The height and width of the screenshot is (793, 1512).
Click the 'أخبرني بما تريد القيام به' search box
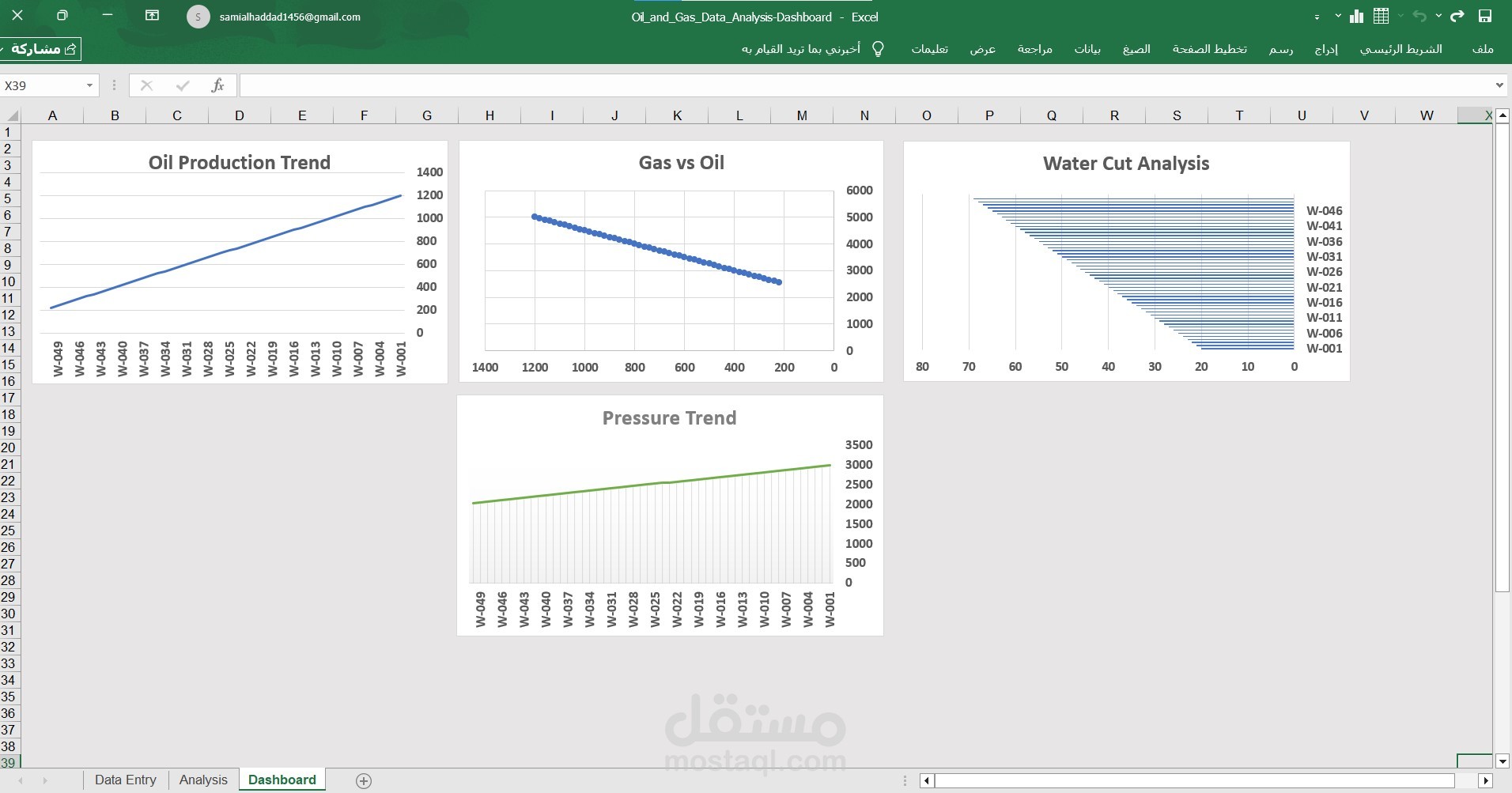[x=800, y=49]
